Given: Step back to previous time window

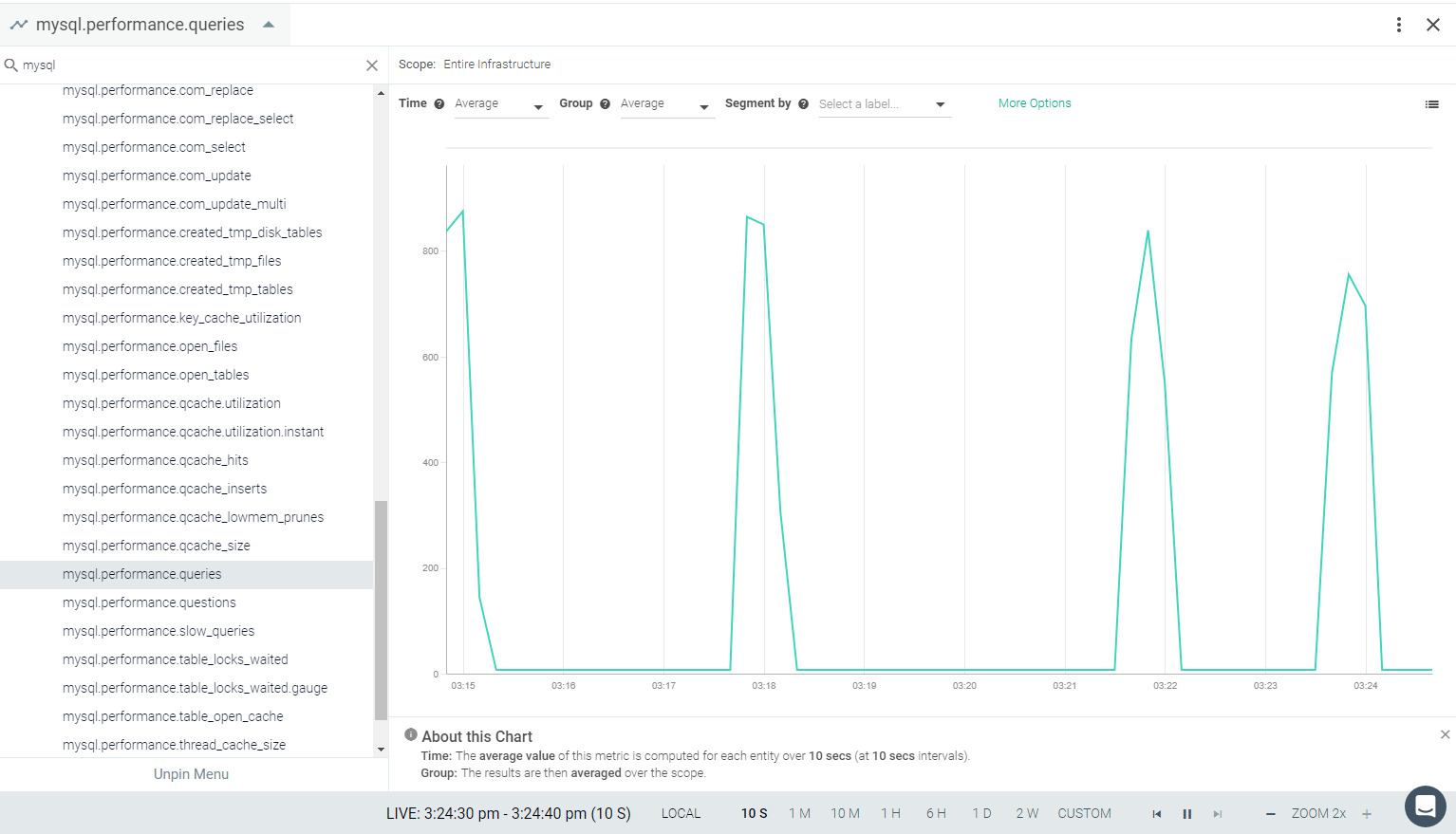Looking at the screenshot, I should (x=1156, y=814).
